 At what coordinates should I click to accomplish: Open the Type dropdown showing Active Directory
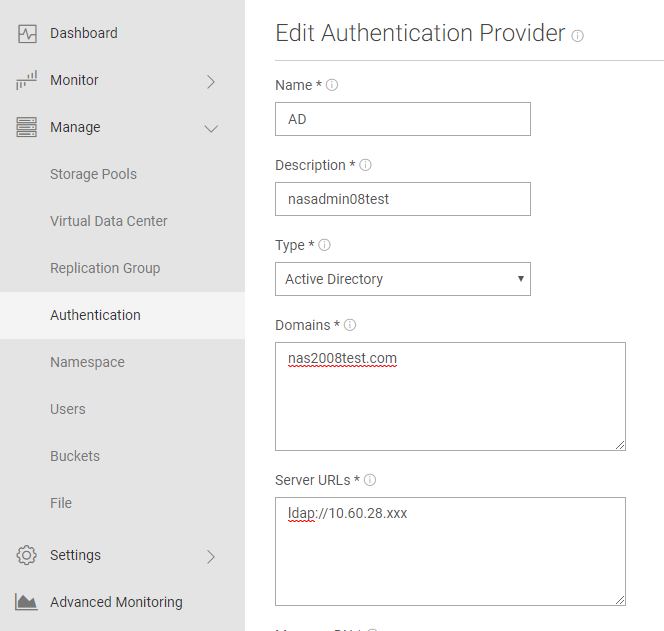pyautogui.click(x=402, y=279)
